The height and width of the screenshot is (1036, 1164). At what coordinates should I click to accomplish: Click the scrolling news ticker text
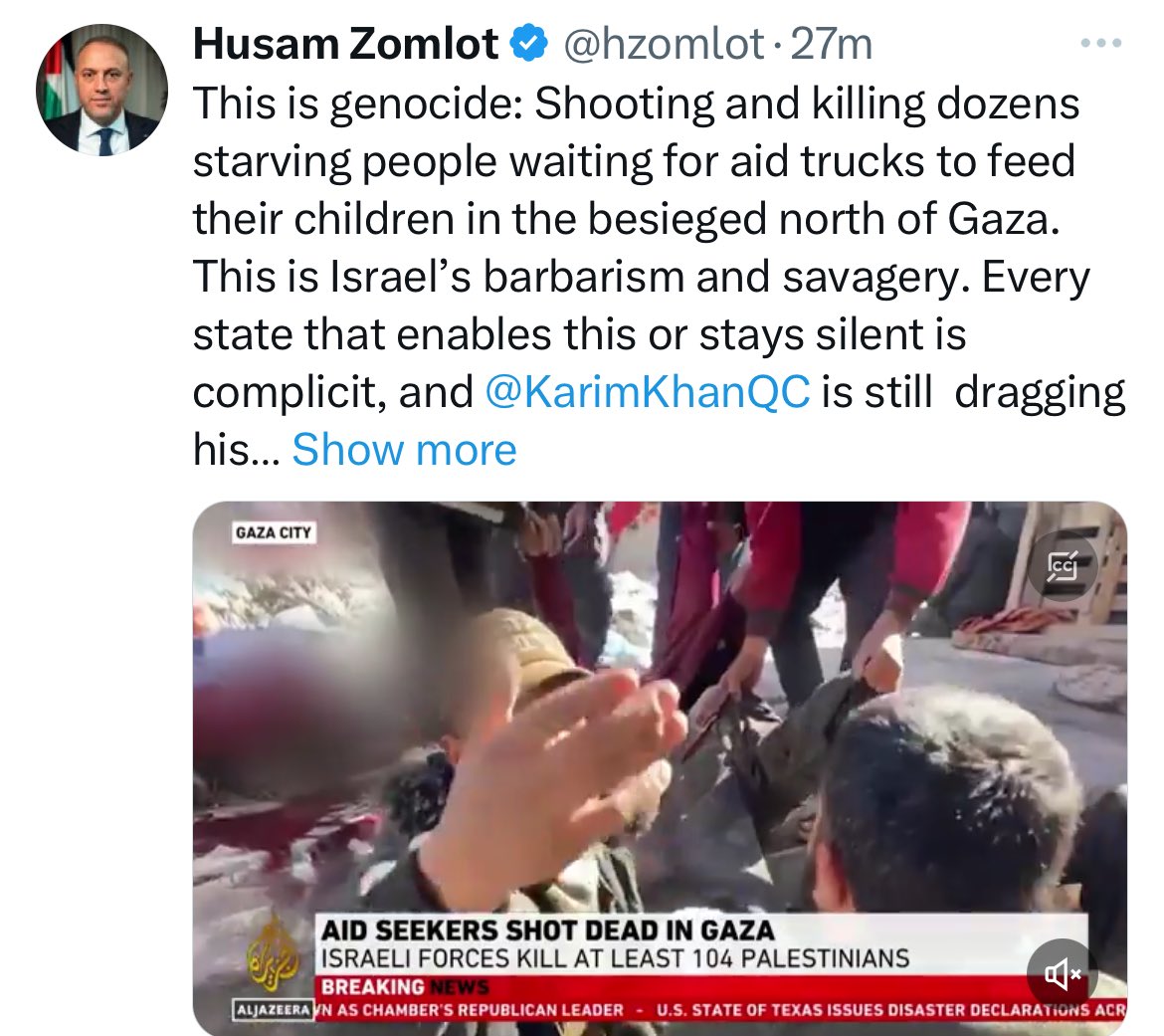coord(720,1010)
